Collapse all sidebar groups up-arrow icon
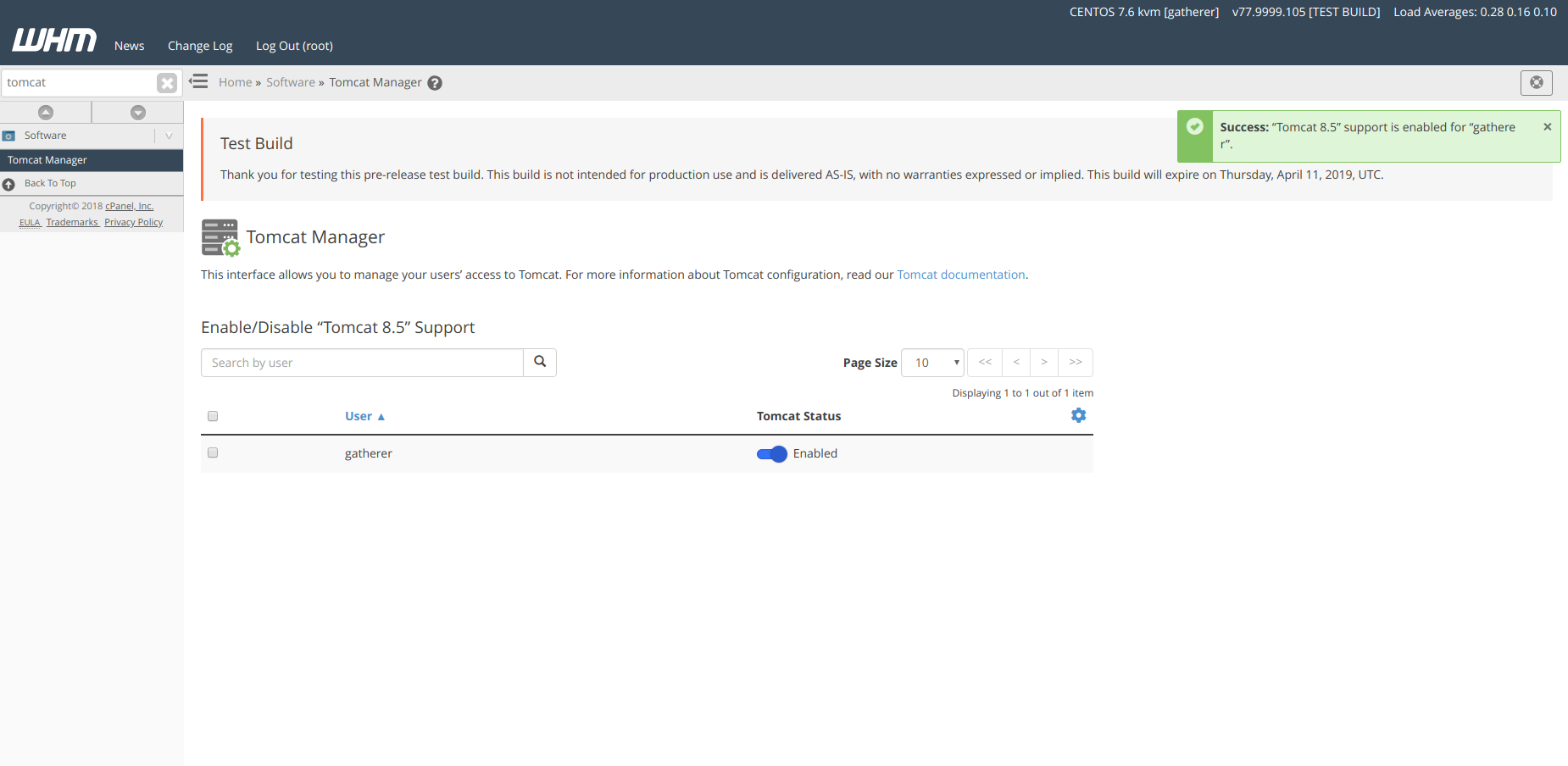 click(x=46, y=112)
